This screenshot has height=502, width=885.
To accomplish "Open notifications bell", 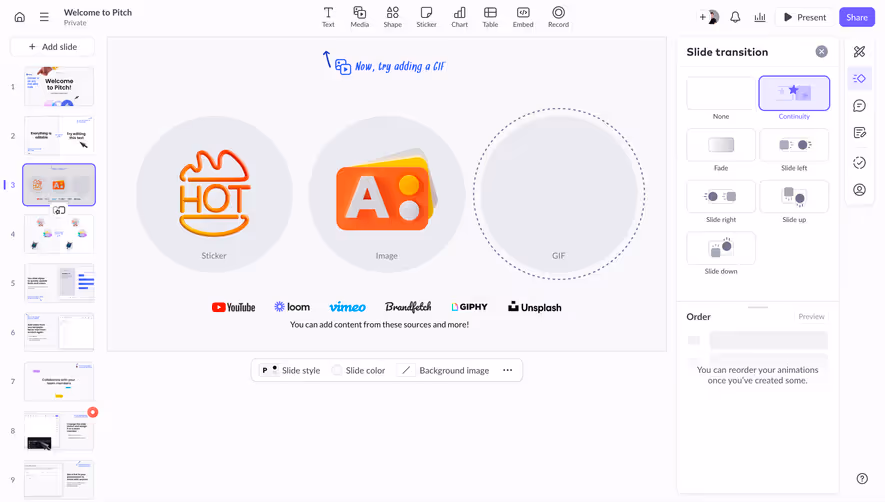I will (x=735, y=18).
